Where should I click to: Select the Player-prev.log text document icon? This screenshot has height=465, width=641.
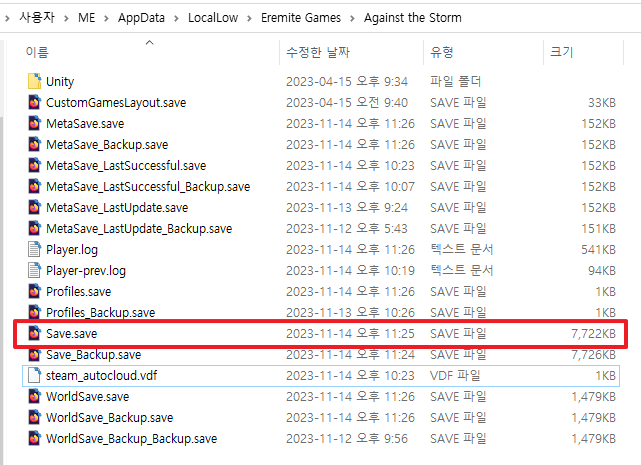[x=34, y=270]
